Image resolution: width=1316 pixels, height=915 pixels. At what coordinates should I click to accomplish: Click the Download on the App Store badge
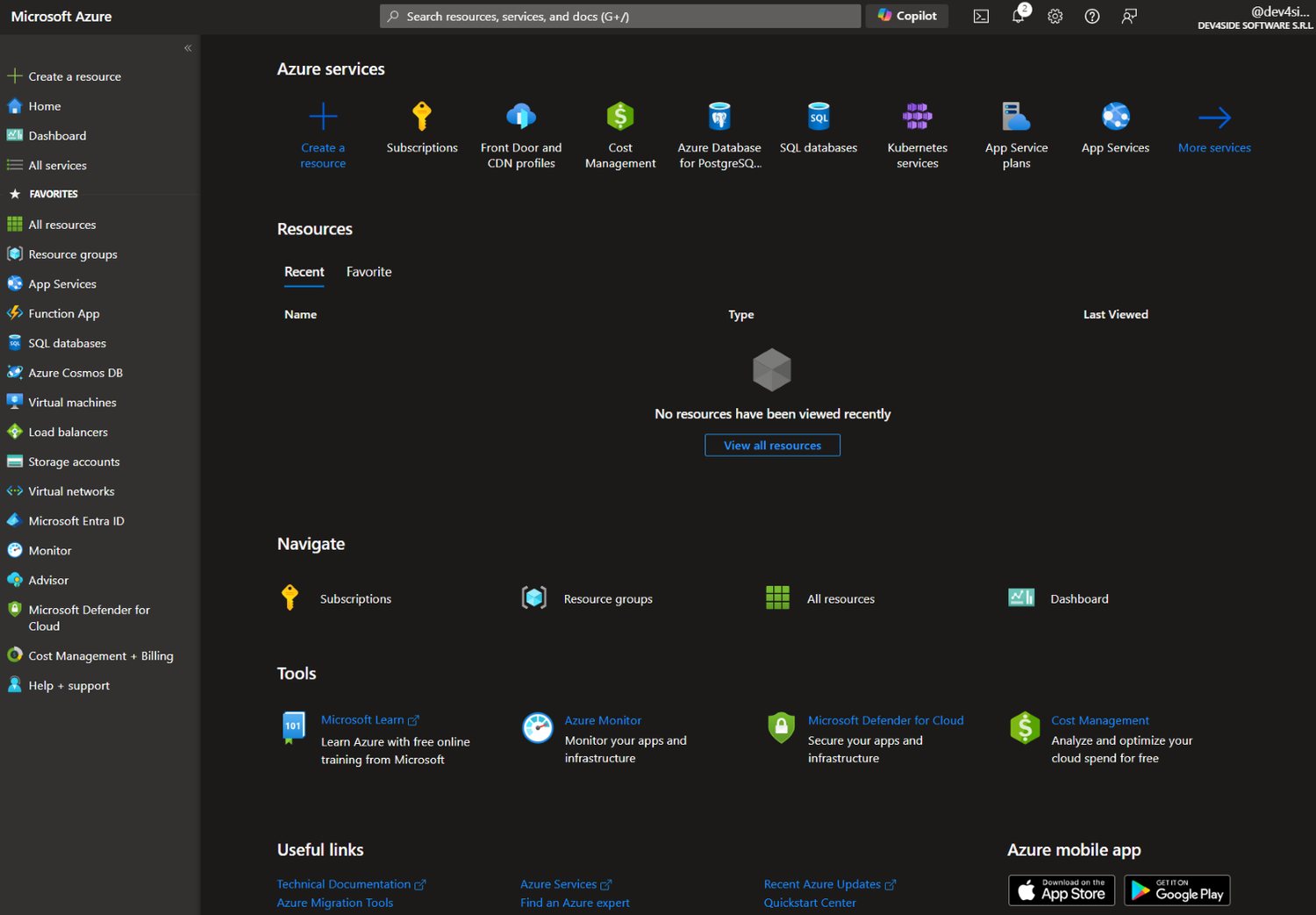point(1062,890)
